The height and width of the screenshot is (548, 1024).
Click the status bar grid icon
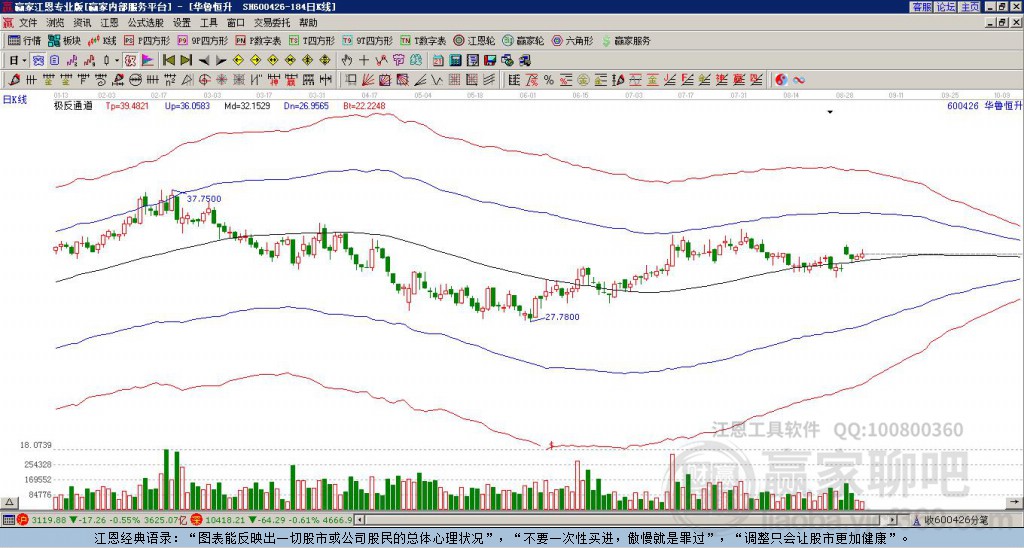[8, 520]
